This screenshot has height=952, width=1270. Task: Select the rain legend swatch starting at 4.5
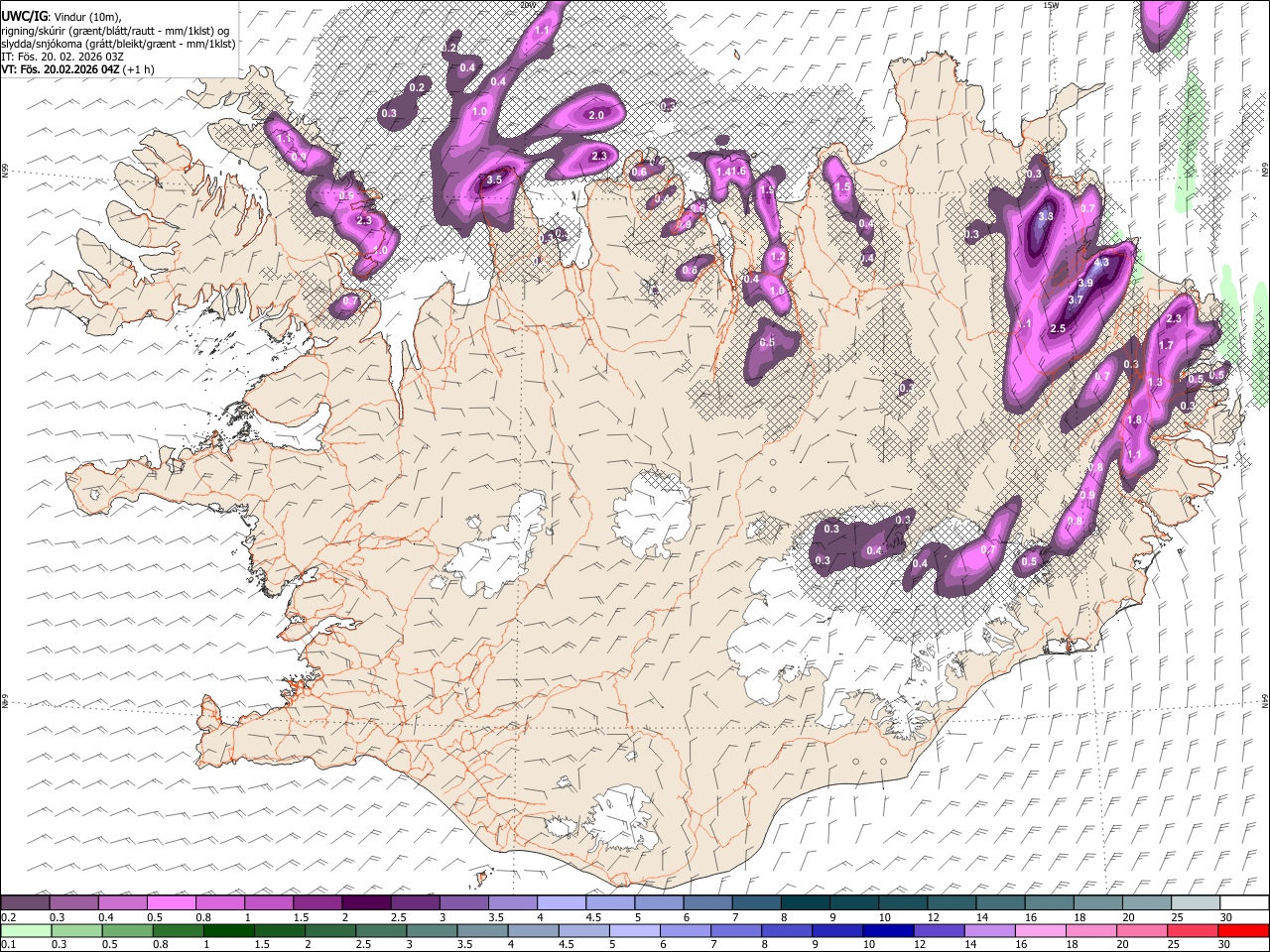point(582,930)
